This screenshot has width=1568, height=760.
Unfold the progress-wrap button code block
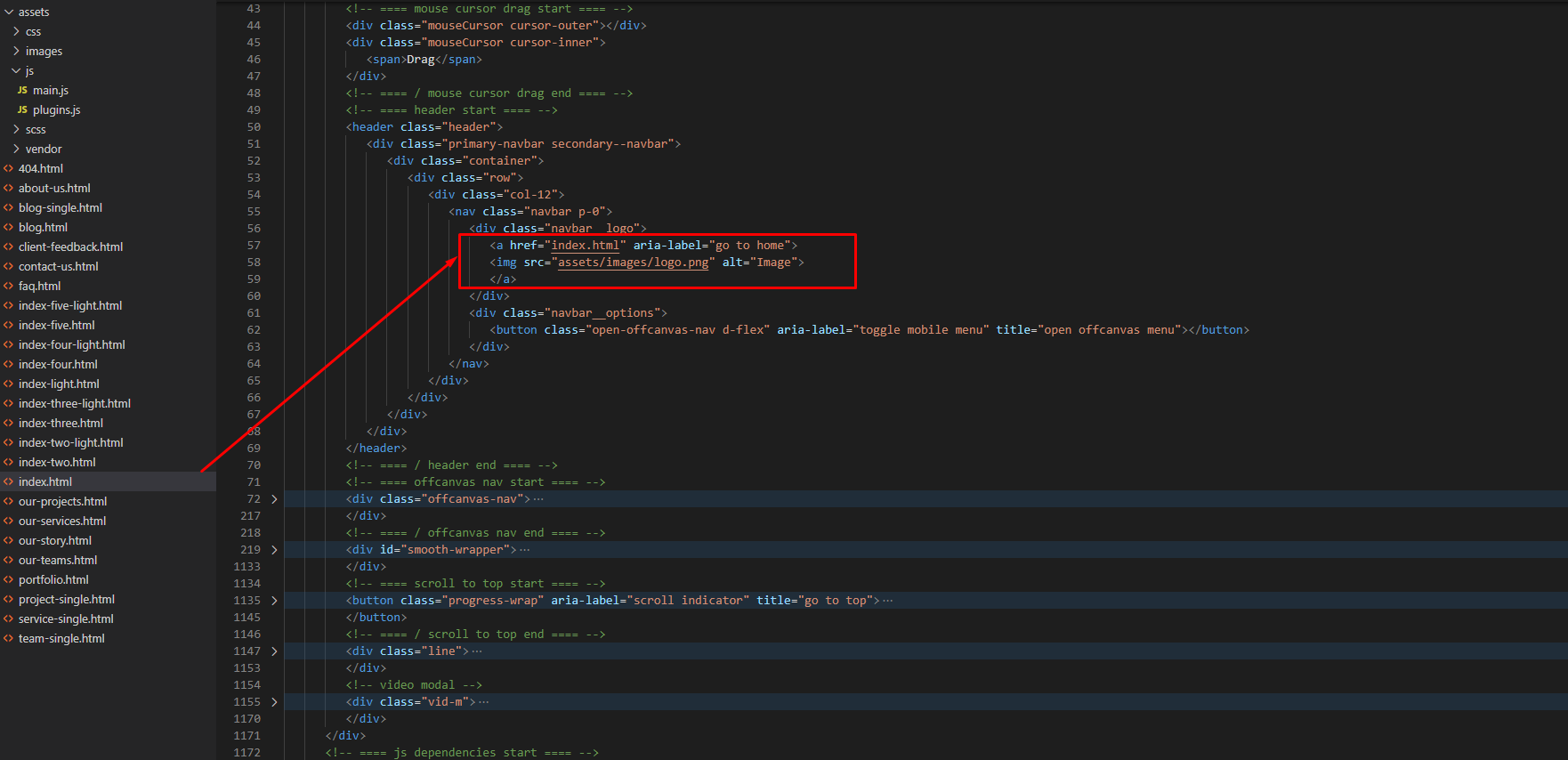(274, 601)
